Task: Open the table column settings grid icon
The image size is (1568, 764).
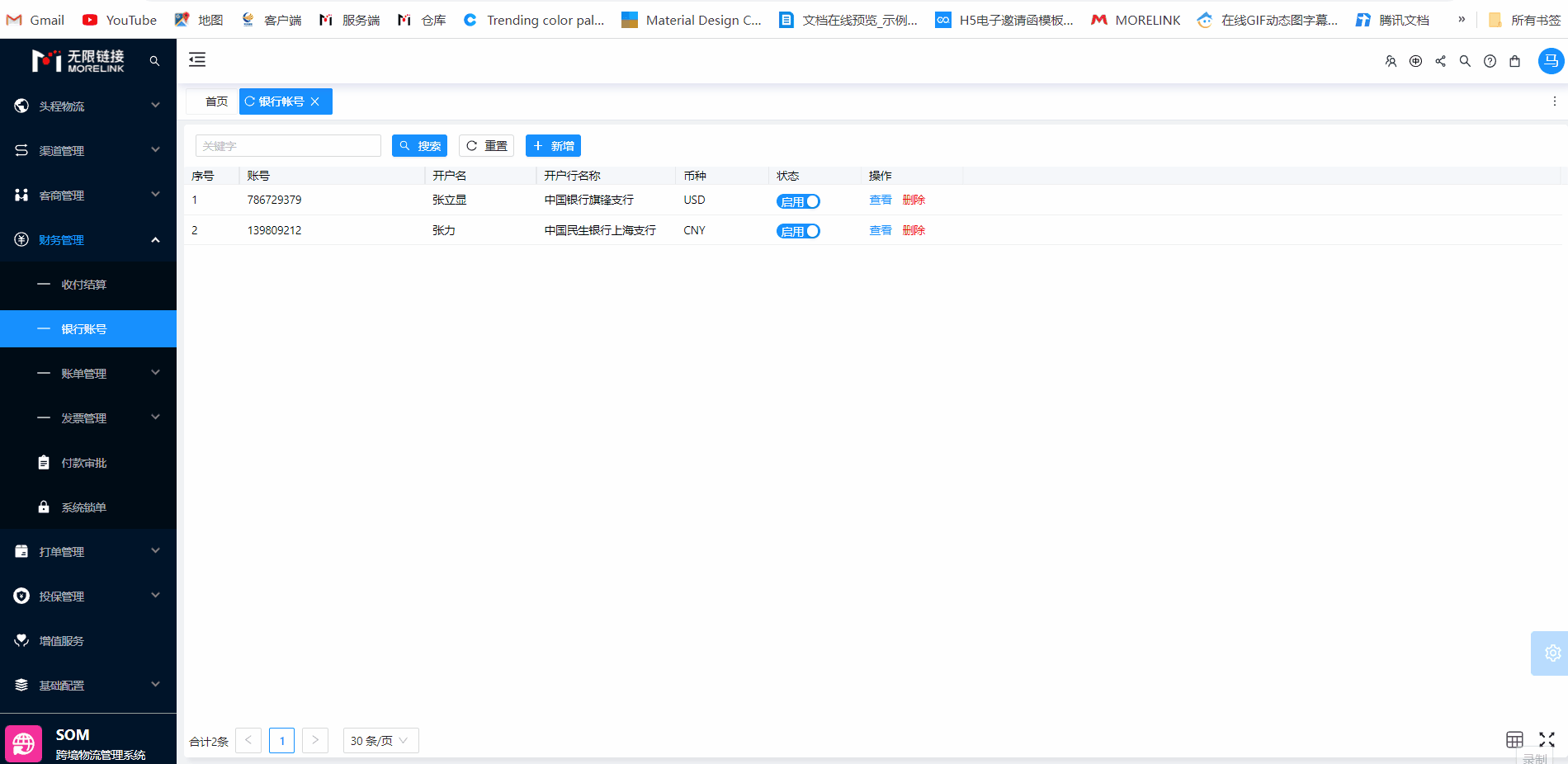Action: pyautogui.click(x=1514, y=739)
